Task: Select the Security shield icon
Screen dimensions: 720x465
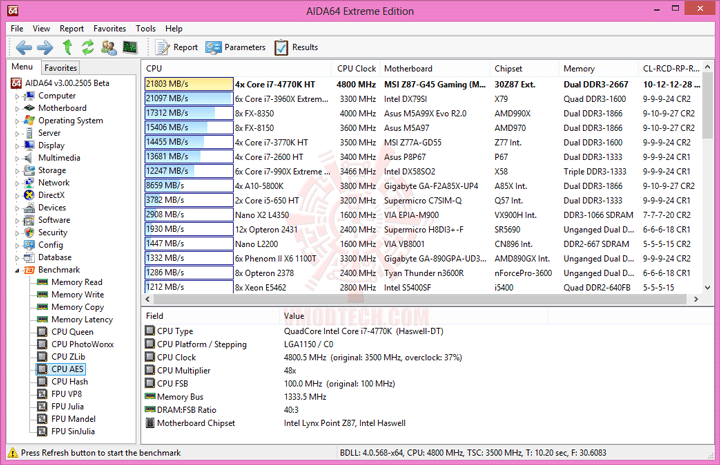Action: [29, 232]
